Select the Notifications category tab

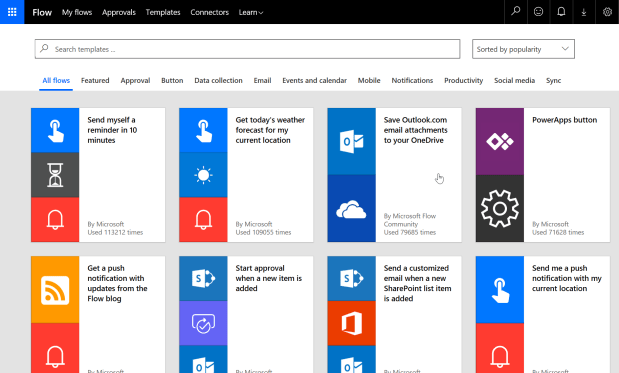point(412,81)
